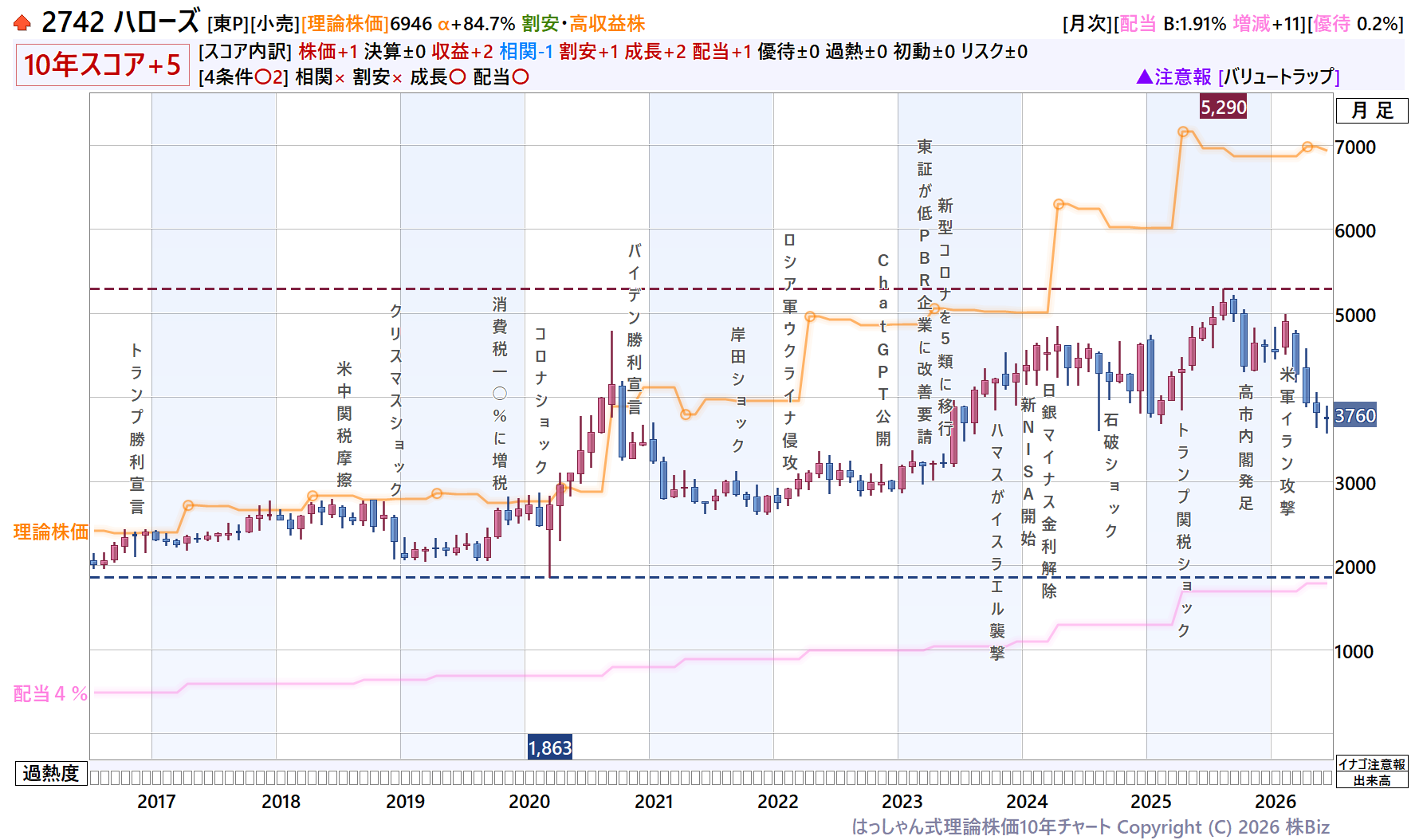Click the 米中関税摩擦 event annotation

tap(344, 423)
